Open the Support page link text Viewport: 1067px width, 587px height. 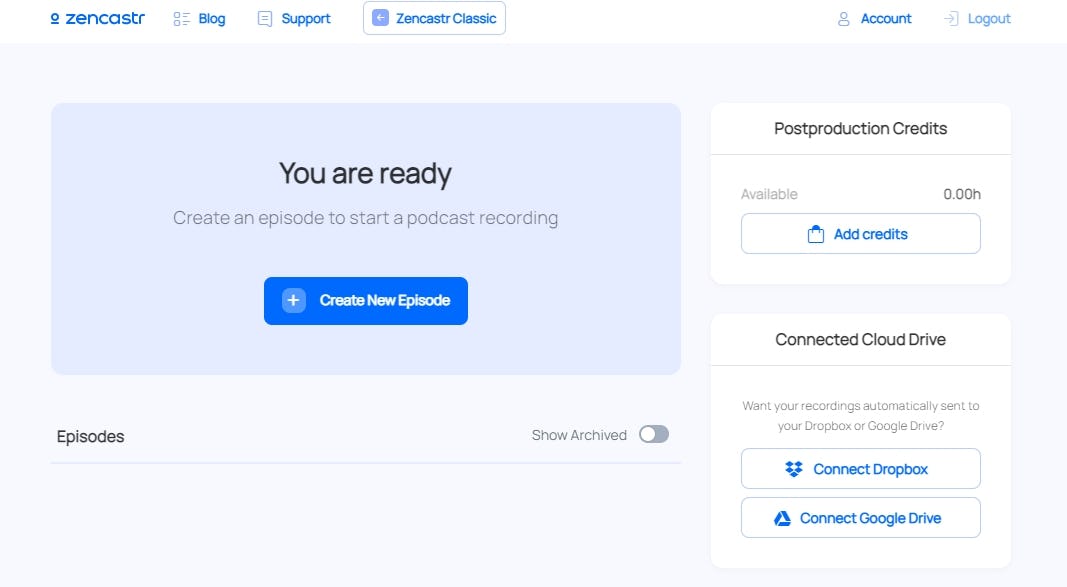(x=306, y=19)
